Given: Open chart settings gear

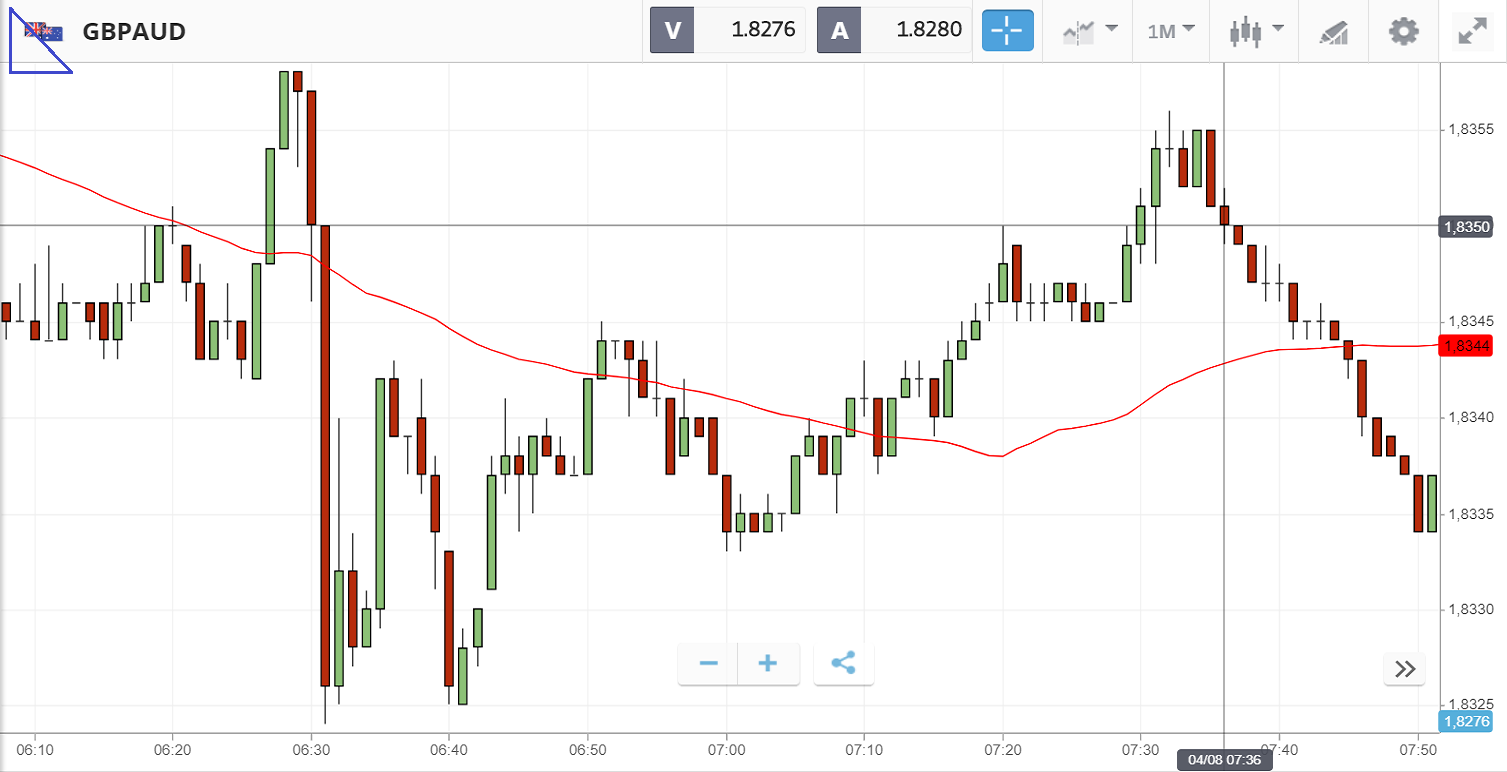Looking at the screenshot, I should coord(1404,31).
